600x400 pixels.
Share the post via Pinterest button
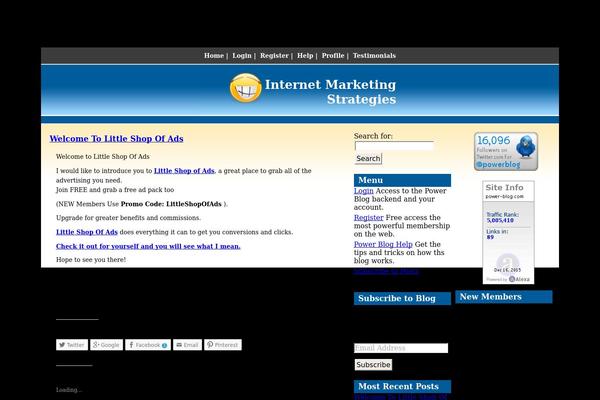point(223,345)
